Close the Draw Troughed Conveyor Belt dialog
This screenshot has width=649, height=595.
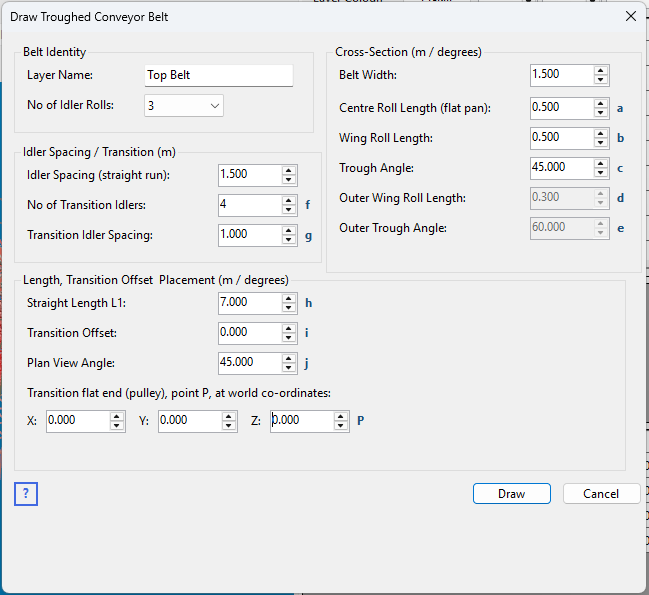coord(631,17)
